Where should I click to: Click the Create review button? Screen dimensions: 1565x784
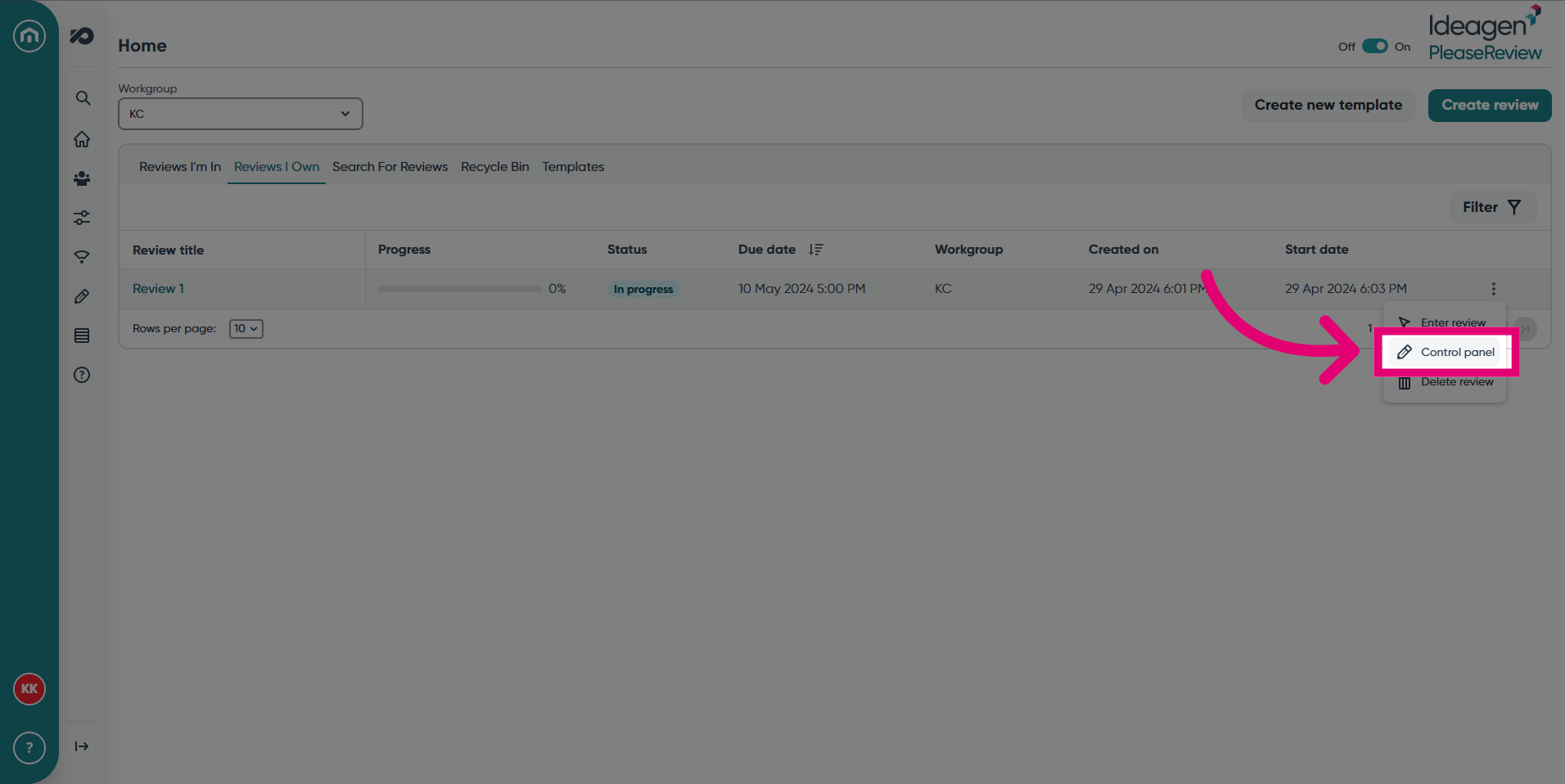click(1490, 106)
